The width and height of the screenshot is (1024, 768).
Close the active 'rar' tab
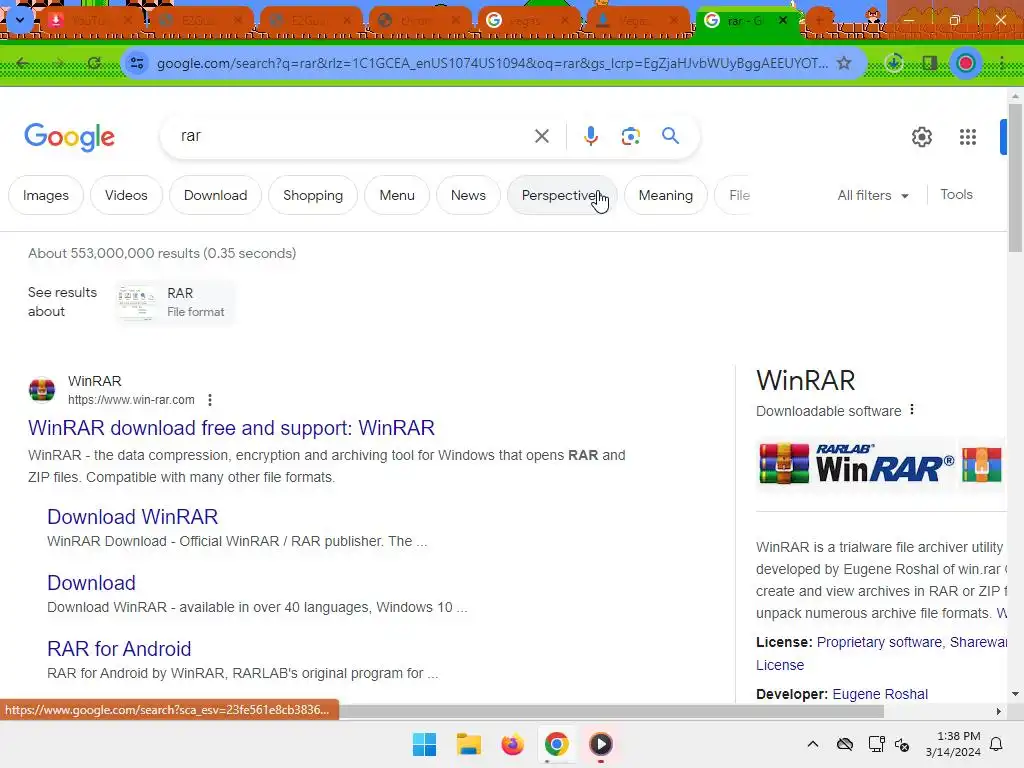pyautogui.click(x=782, y=21)
